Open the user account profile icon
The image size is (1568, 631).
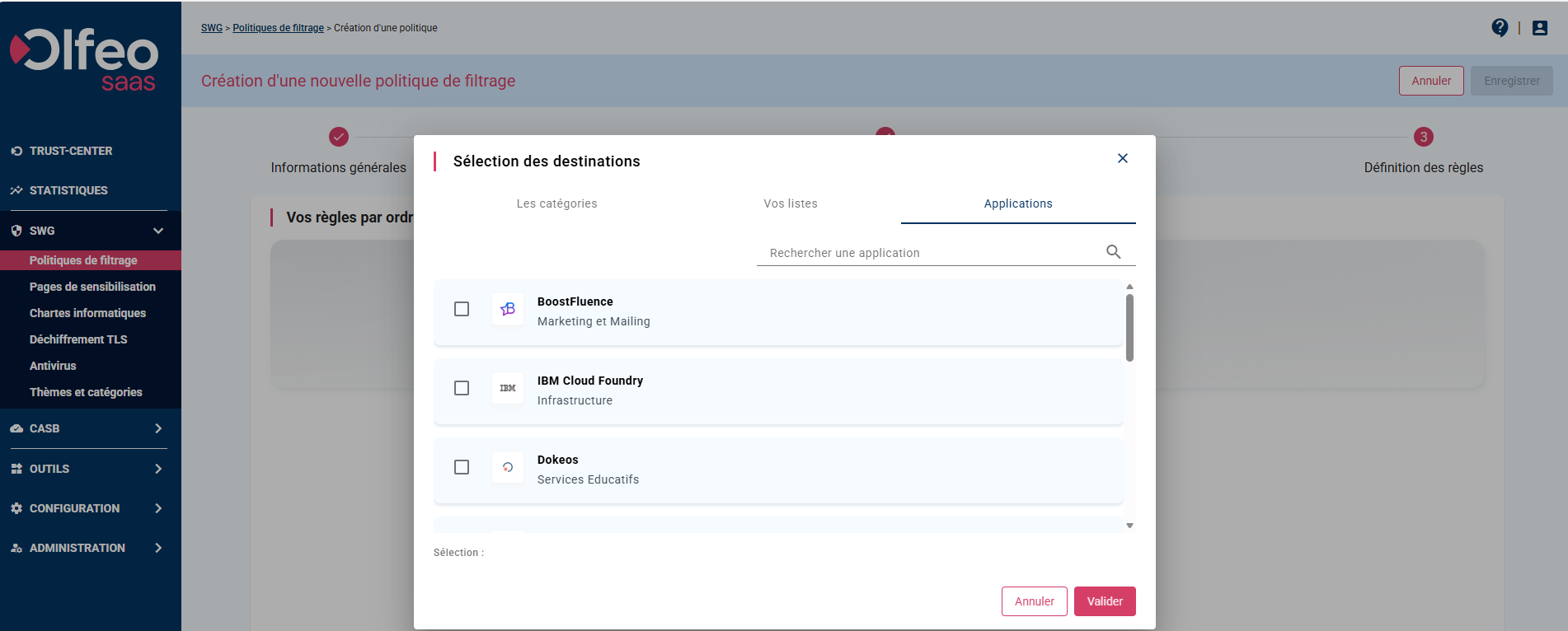pyautogui.click(x=1539, y=28)
